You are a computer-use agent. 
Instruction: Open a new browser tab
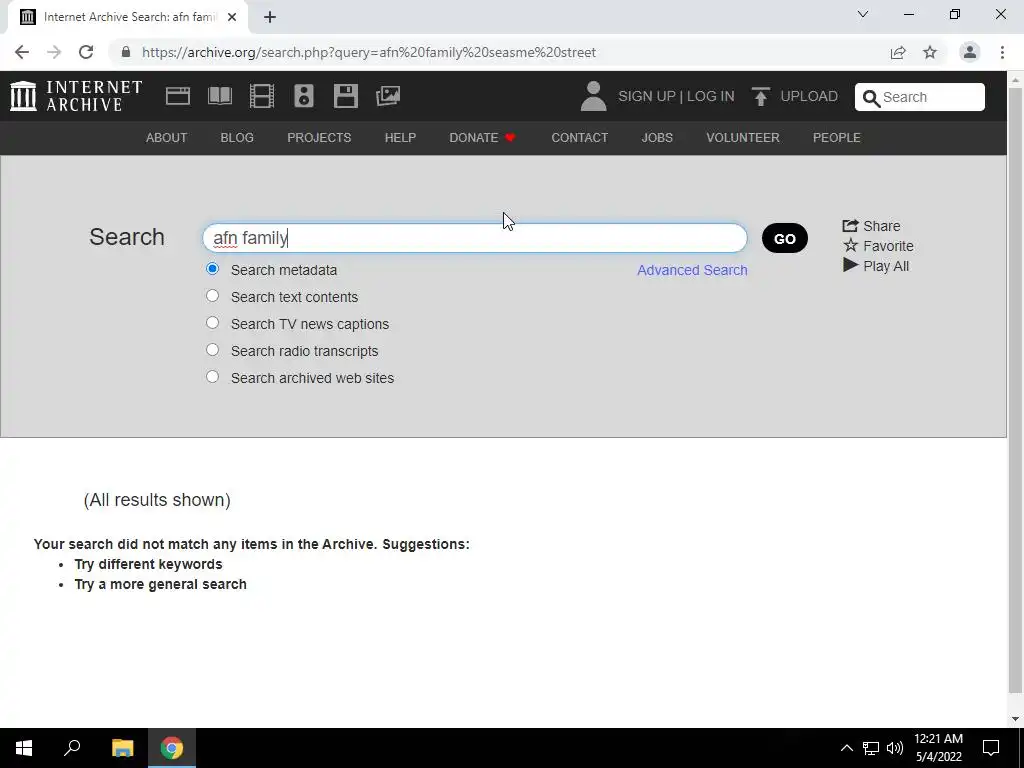270,17
